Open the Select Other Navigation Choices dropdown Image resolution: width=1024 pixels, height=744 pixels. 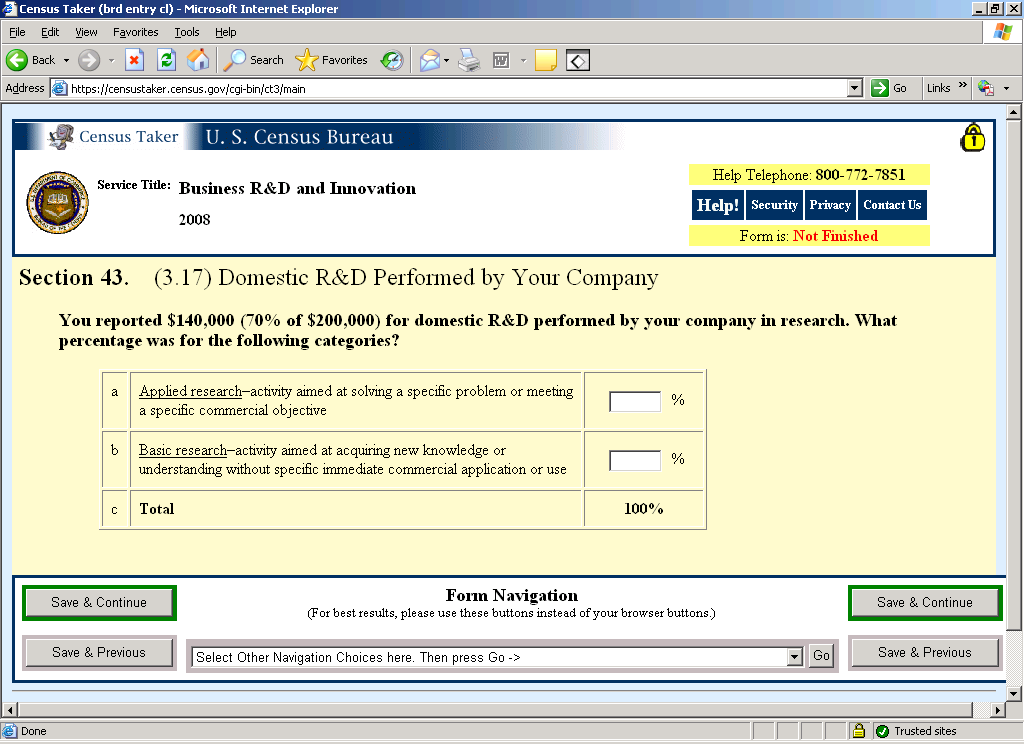(x=795, y=657)
